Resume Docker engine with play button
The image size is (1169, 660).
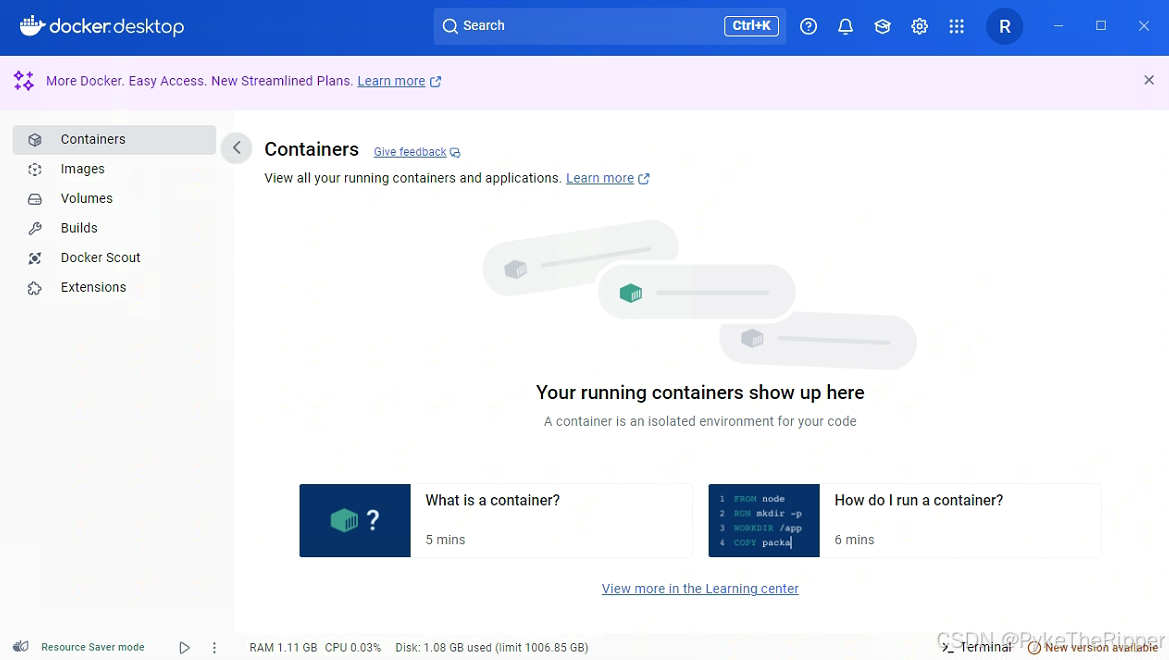tap(184, 647)
